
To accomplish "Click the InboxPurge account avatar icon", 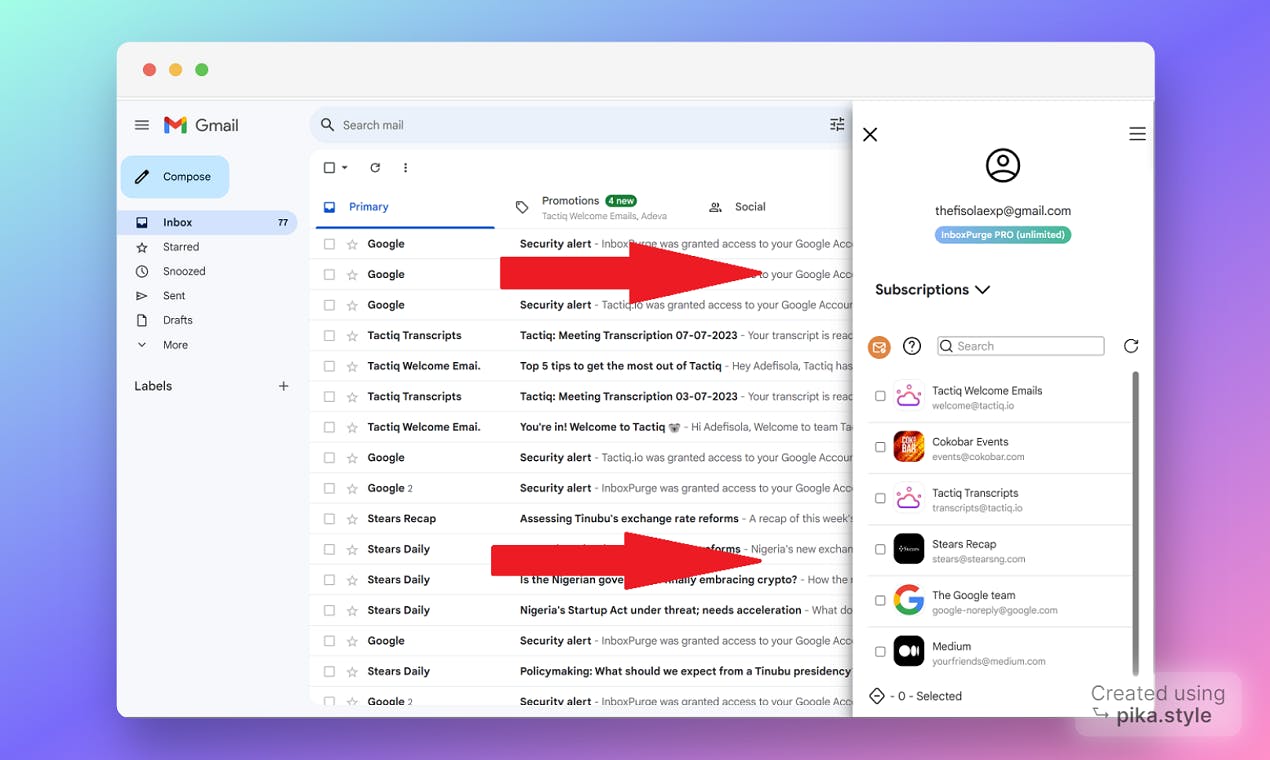I will point(1003,165).
